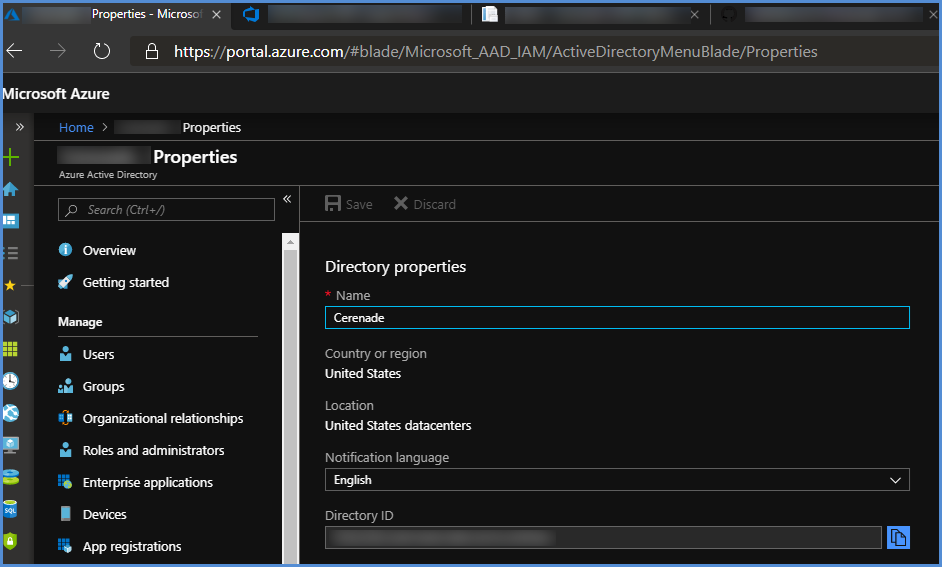The height and width of the screenshot is (567, 942).
Task: Reload the page with refresh icon
Action: click(102, 51)
